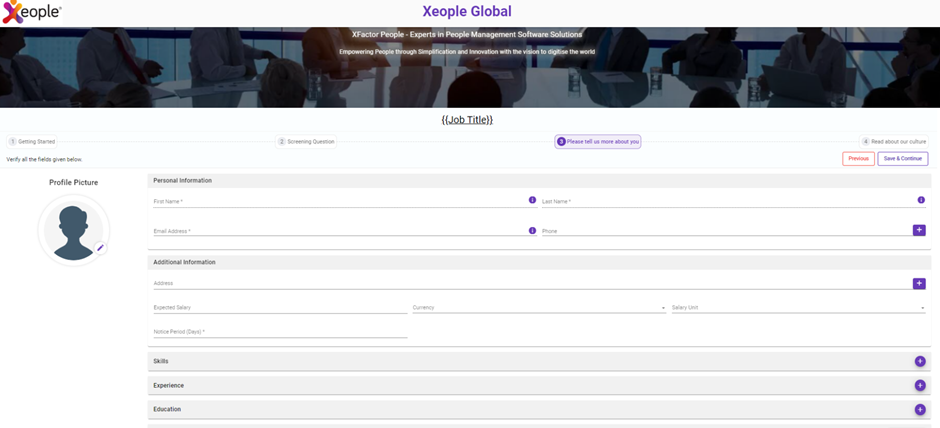This screenshot has width=940, height=428.
Task: Click the profile picture avatar
Action: (73, 230)
